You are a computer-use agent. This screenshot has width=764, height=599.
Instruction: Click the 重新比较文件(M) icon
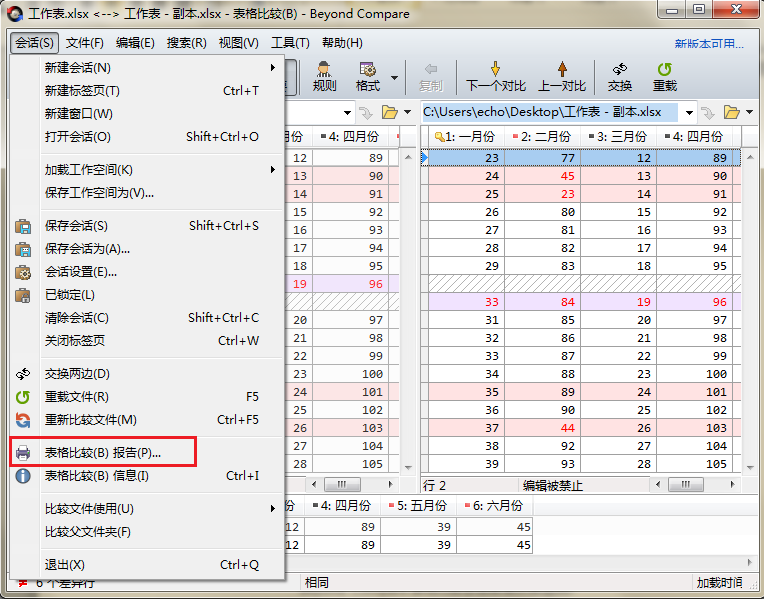[x=23, y=420]
